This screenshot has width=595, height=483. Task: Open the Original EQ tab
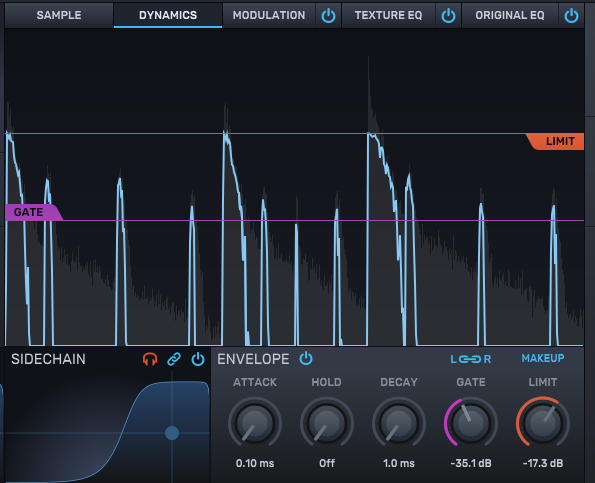click(x=510, y=15)
